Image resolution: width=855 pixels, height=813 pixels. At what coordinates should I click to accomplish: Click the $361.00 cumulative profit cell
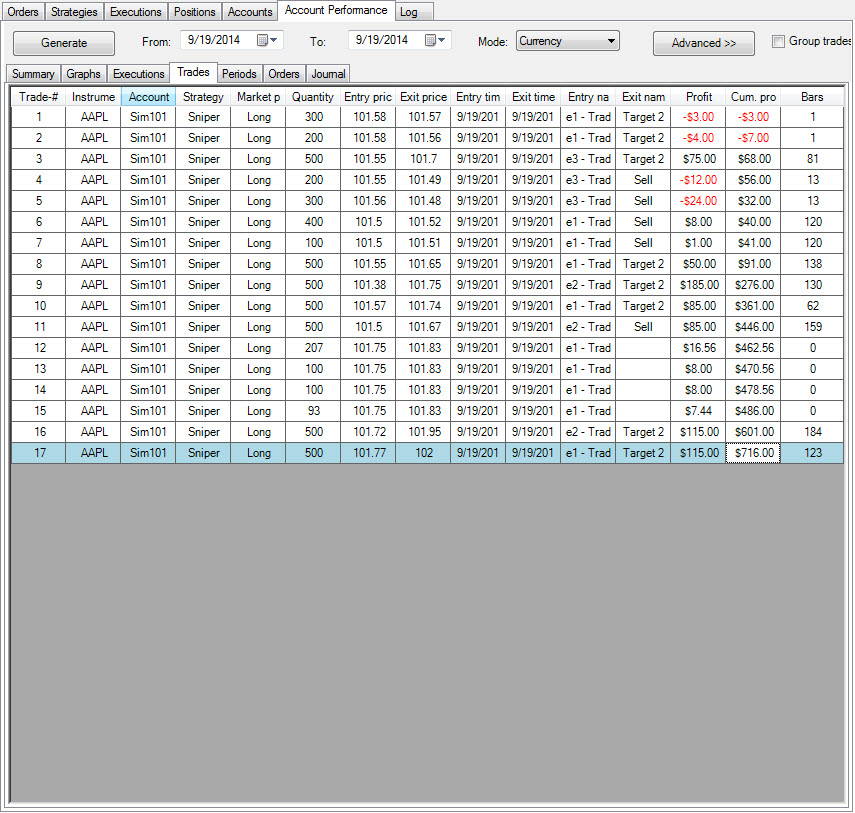pos(754,306)
